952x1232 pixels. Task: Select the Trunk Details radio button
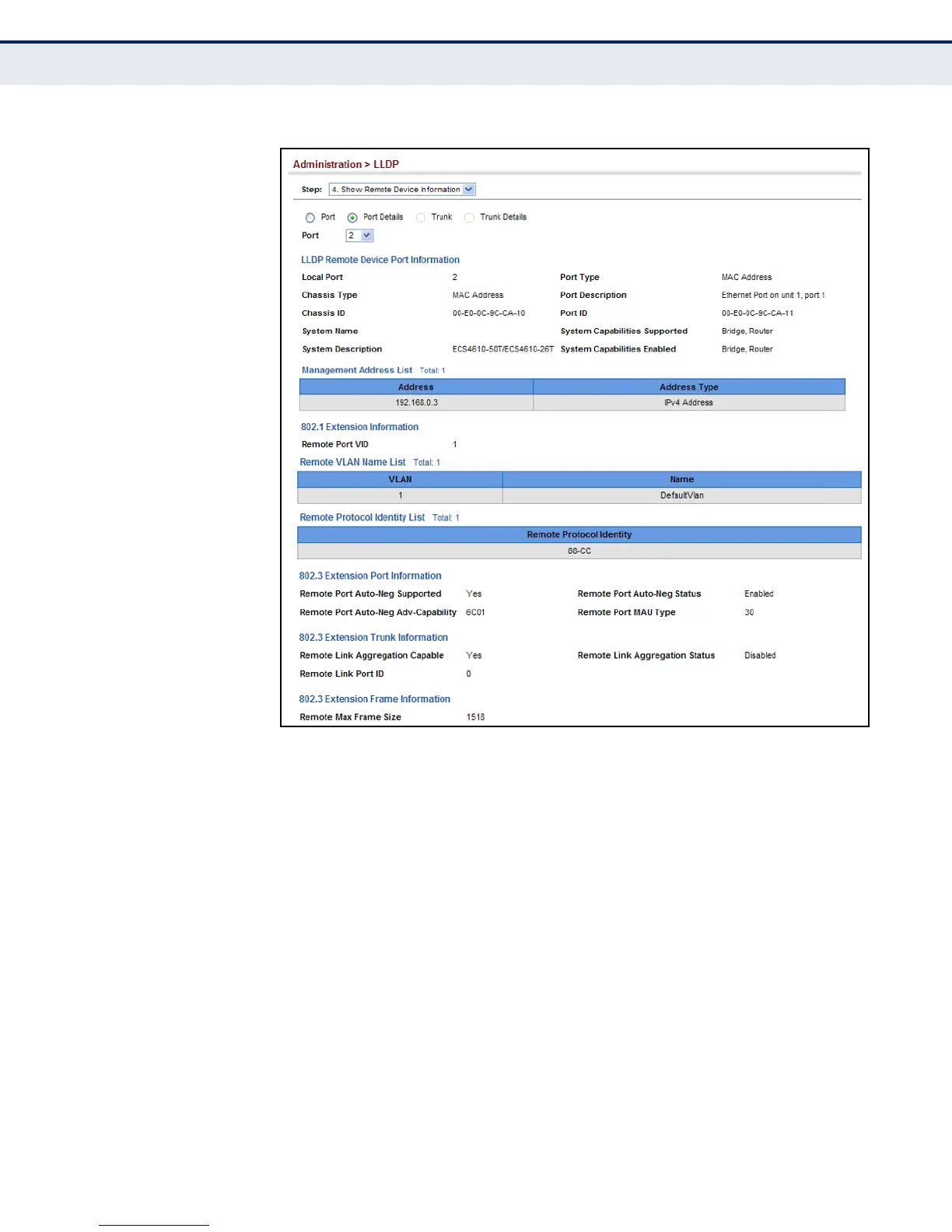tap(469, 218)
